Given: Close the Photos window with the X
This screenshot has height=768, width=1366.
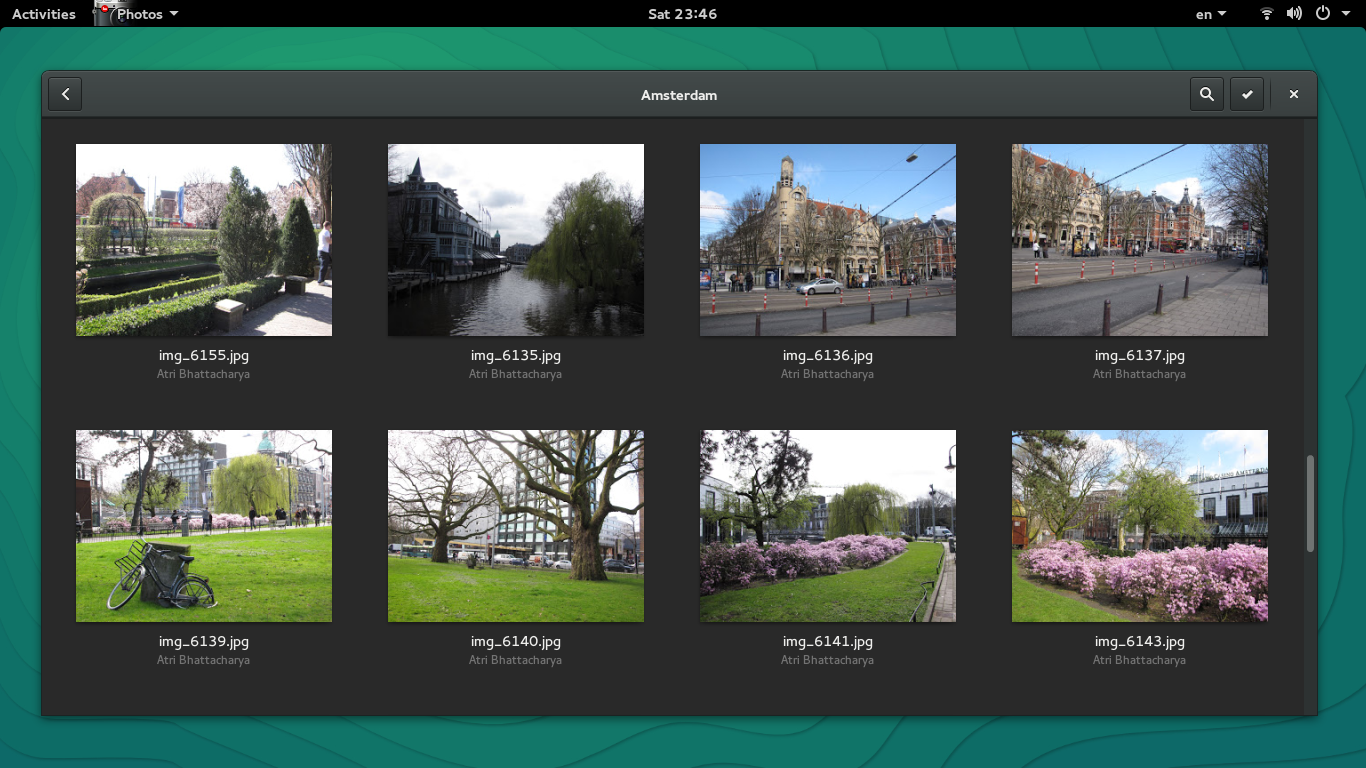Looking at the screenshot, I should [x=1293, y=93].
